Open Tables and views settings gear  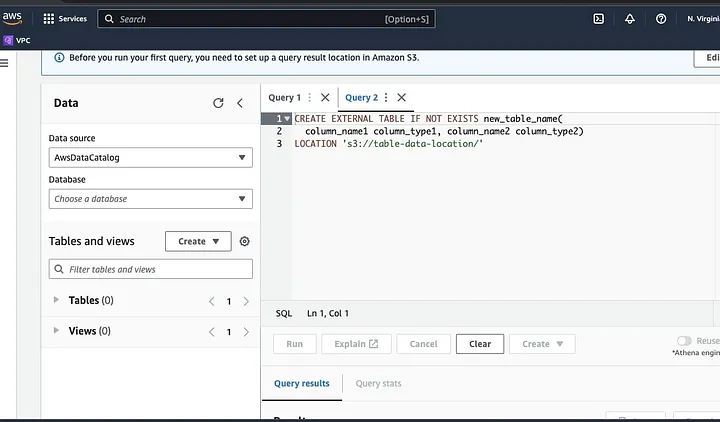pyautogui.click(x=245, y=241)
